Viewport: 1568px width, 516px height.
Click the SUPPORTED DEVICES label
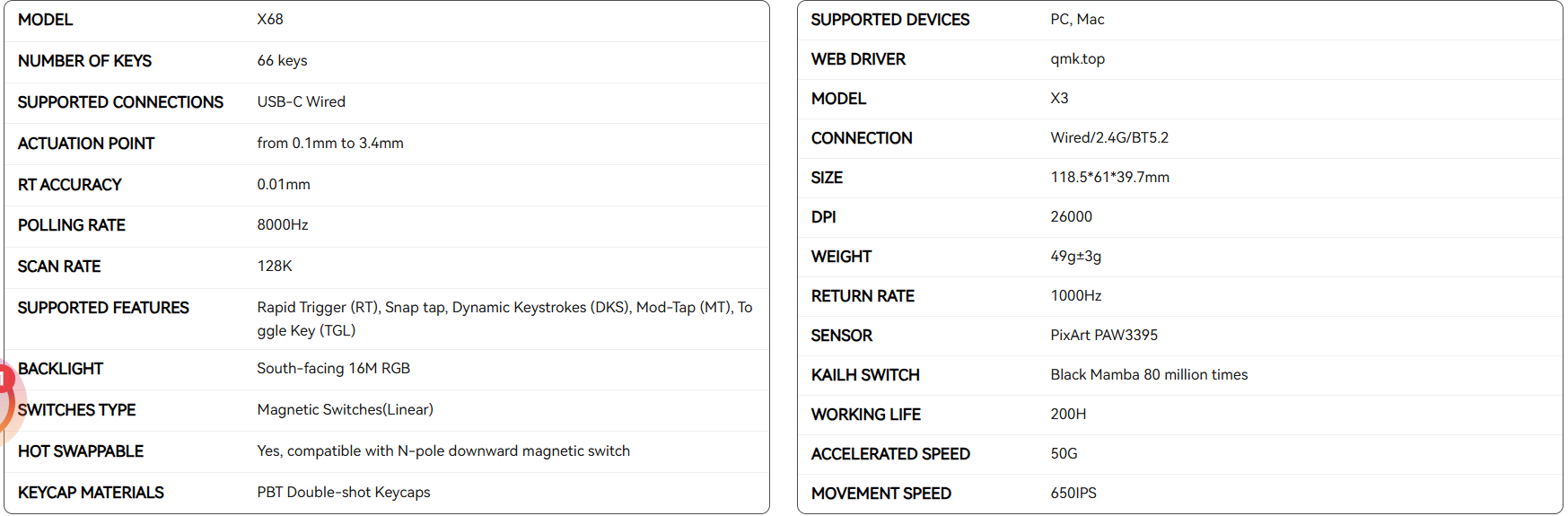890,20
